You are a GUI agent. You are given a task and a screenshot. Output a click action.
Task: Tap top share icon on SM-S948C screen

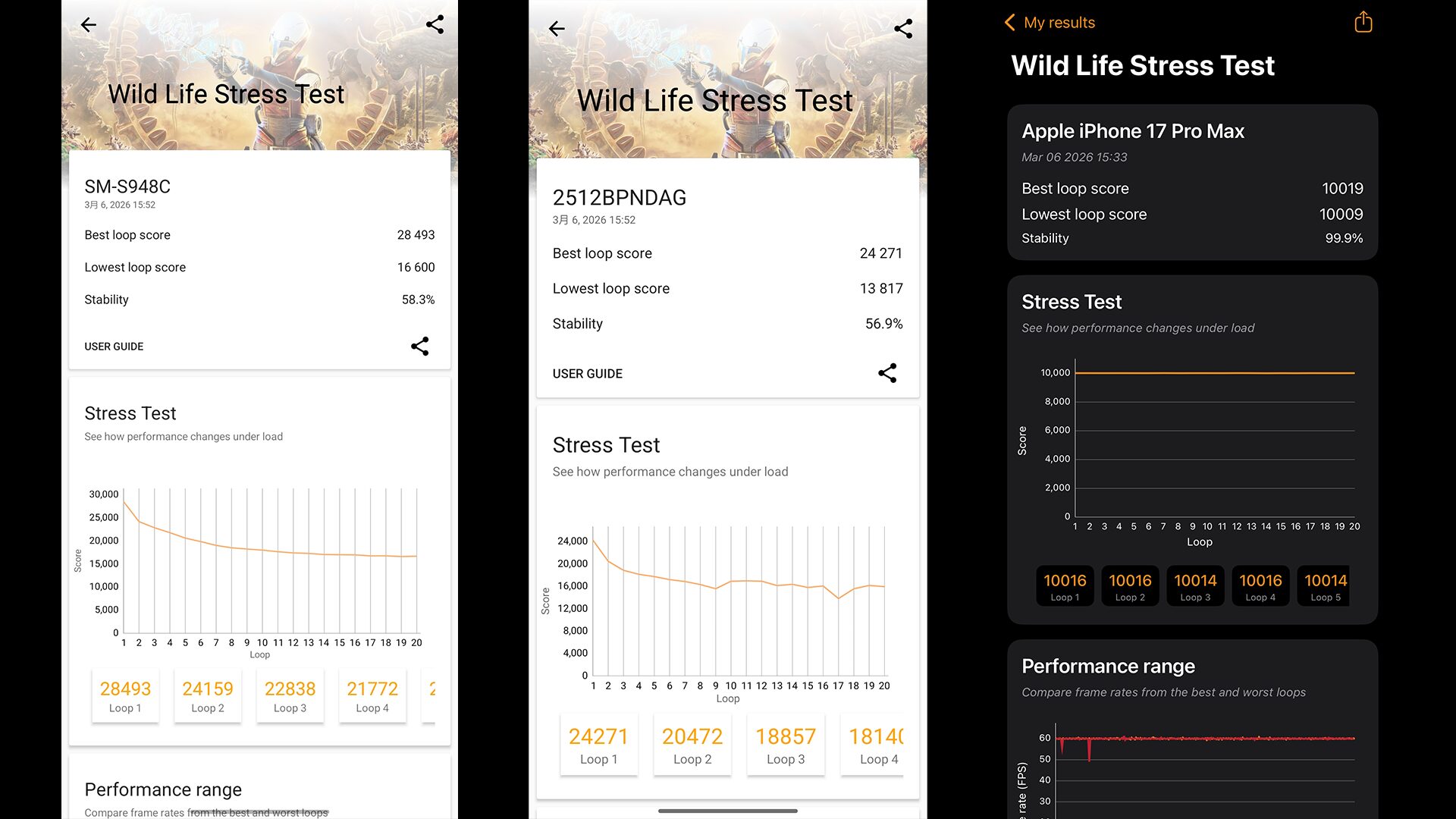[x=435, y=24]
